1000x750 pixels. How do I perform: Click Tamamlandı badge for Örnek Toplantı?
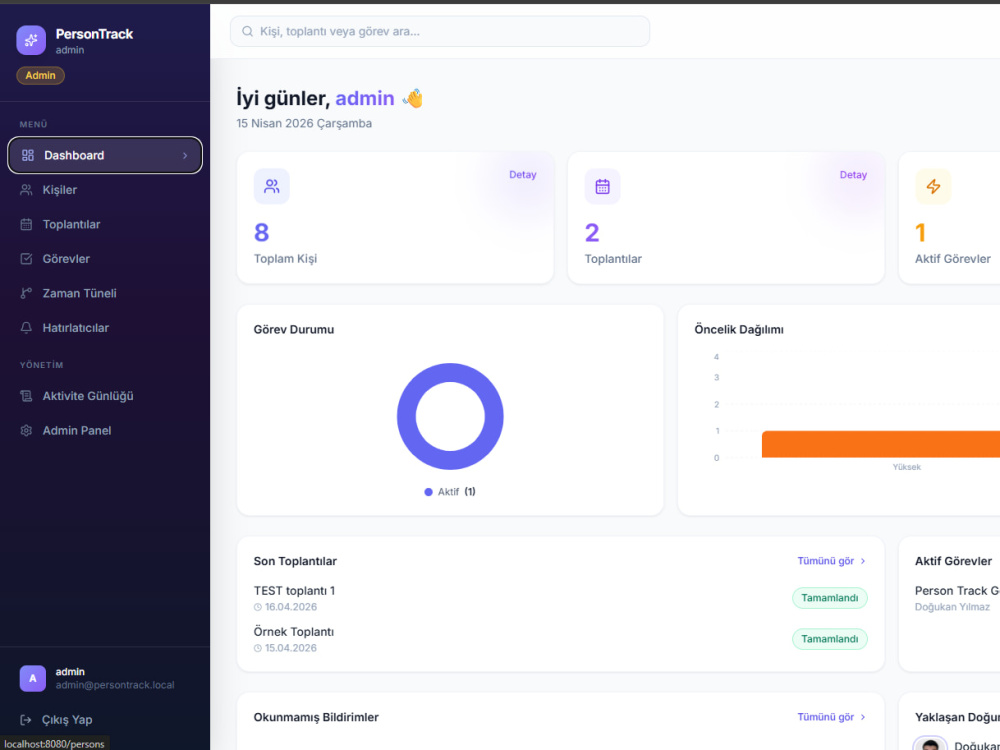[830, 638]
